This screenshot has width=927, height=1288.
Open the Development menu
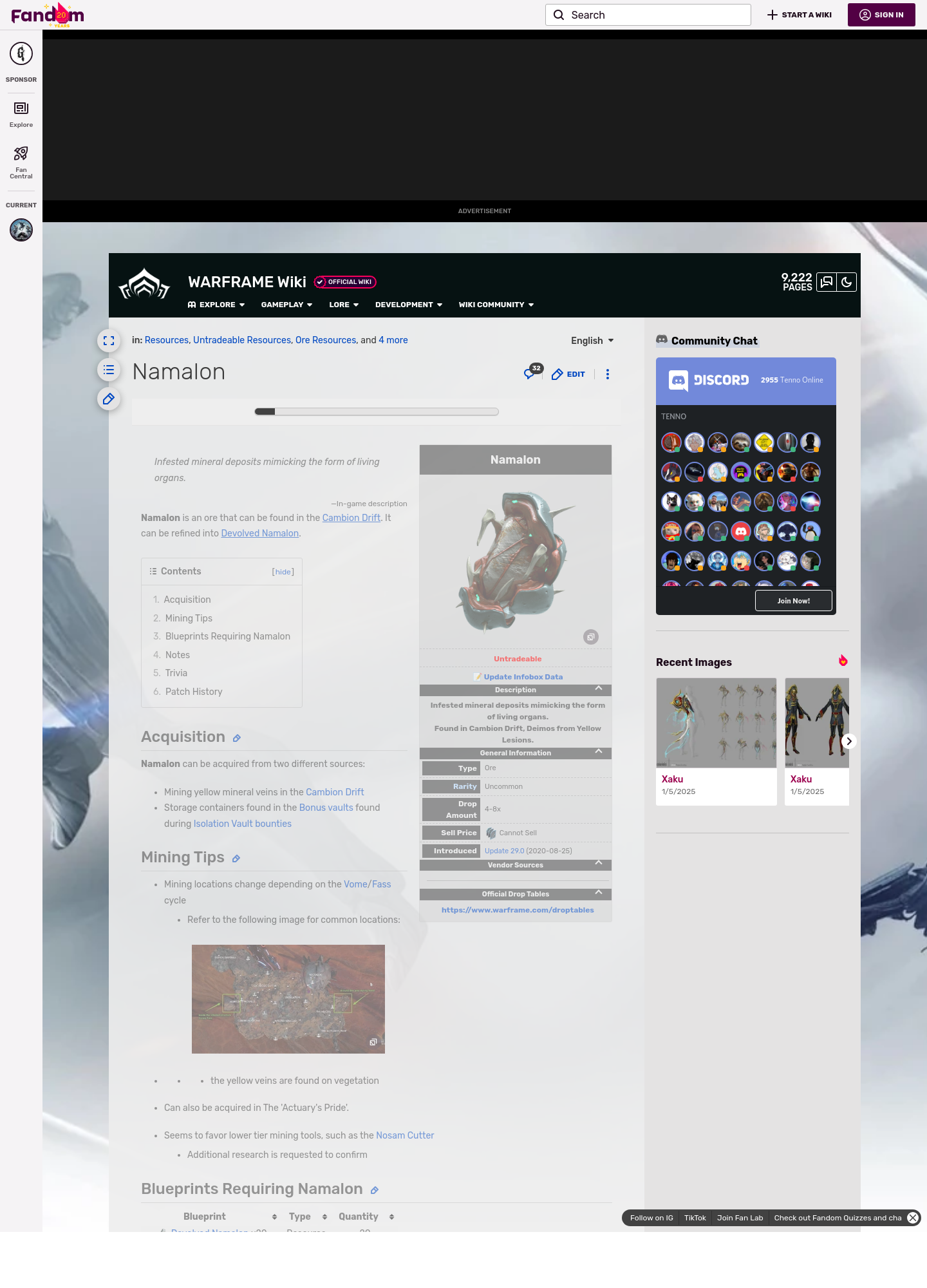(409, 305)
